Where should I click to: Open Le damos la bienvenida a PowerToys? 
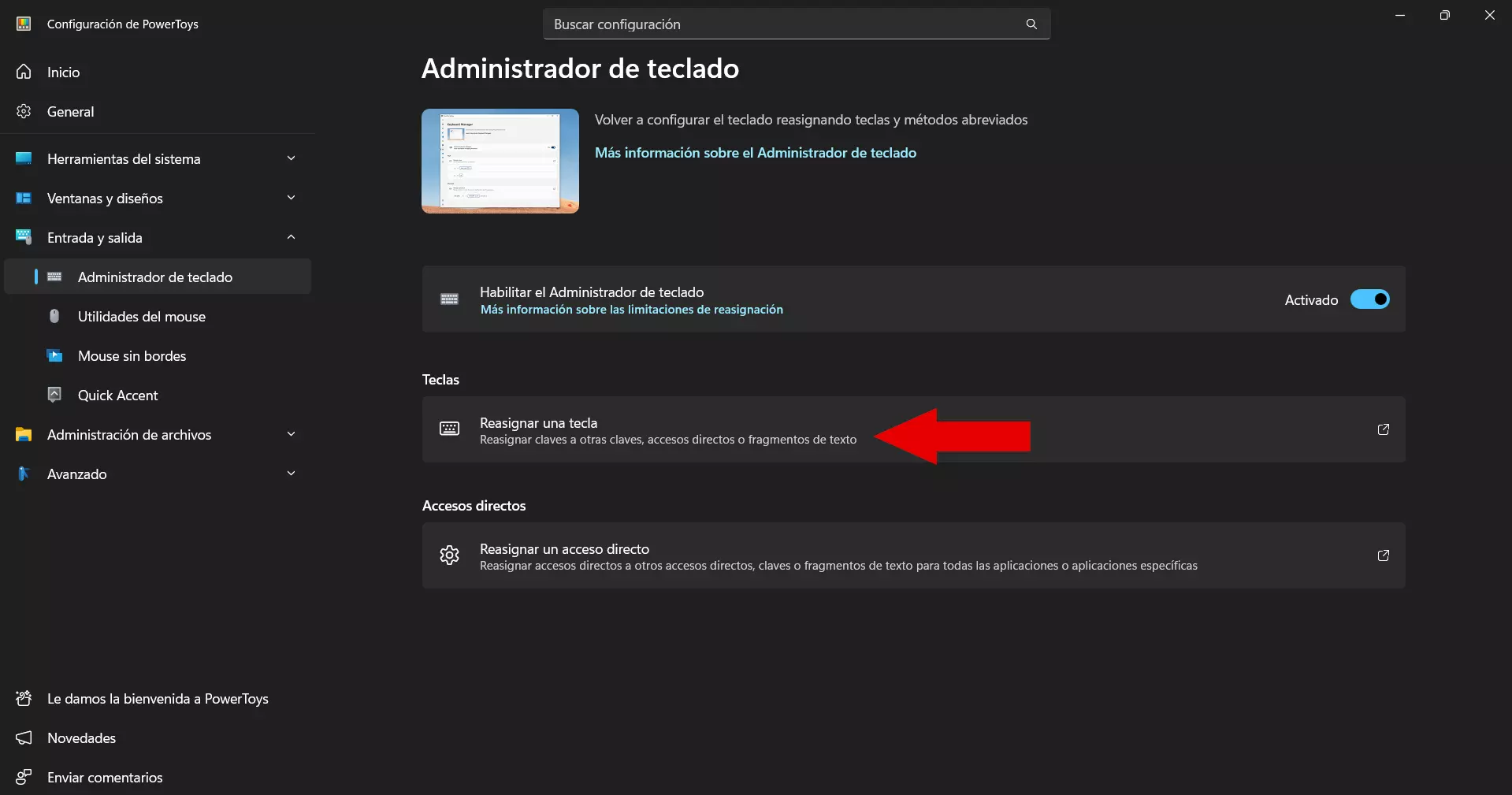[x=158, y=698]
